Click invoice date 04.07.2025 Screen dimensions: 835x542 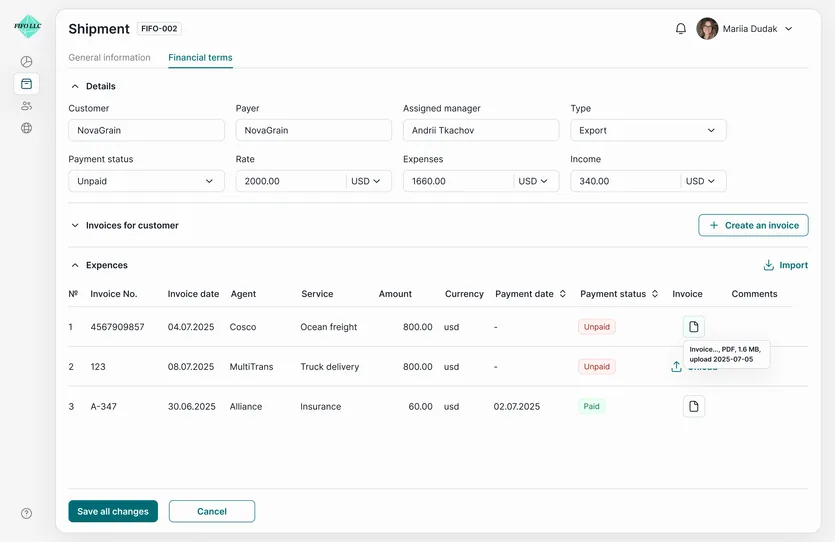[x=191, y=327]
